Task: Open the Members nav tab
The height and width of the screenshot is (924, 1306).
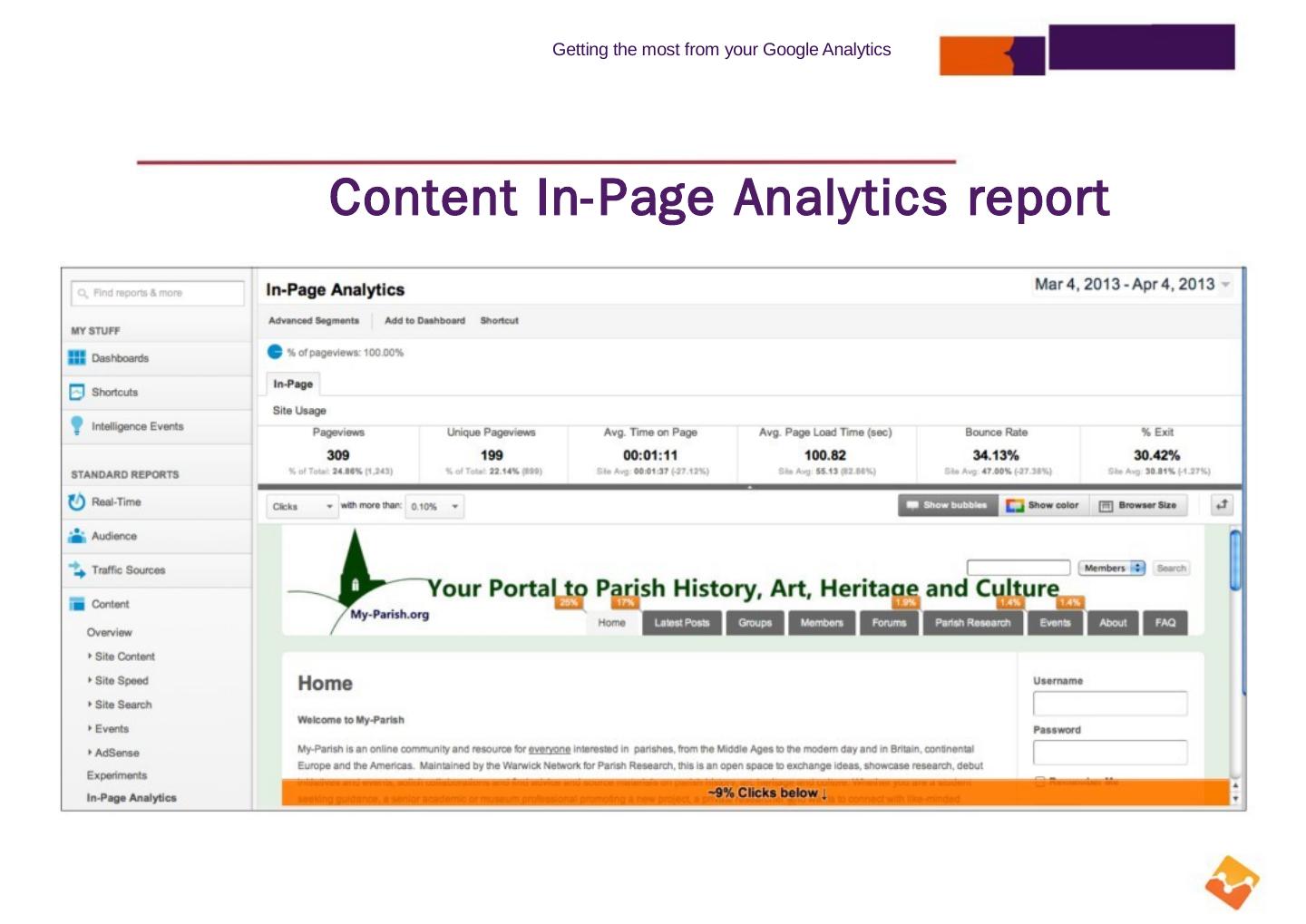Action: click(822, 623)
